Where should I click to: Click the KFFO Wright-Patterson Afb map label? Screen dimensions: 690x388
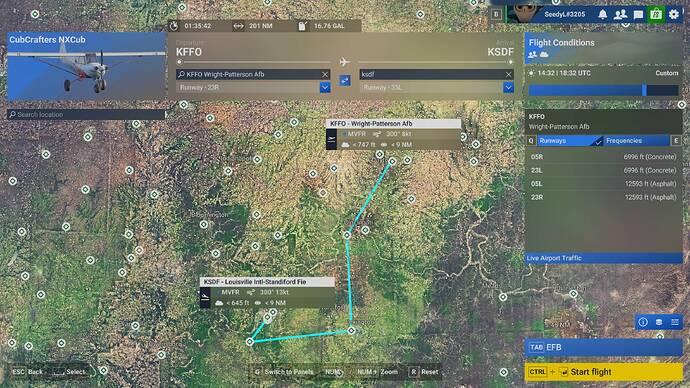click(x=393, y=124)
